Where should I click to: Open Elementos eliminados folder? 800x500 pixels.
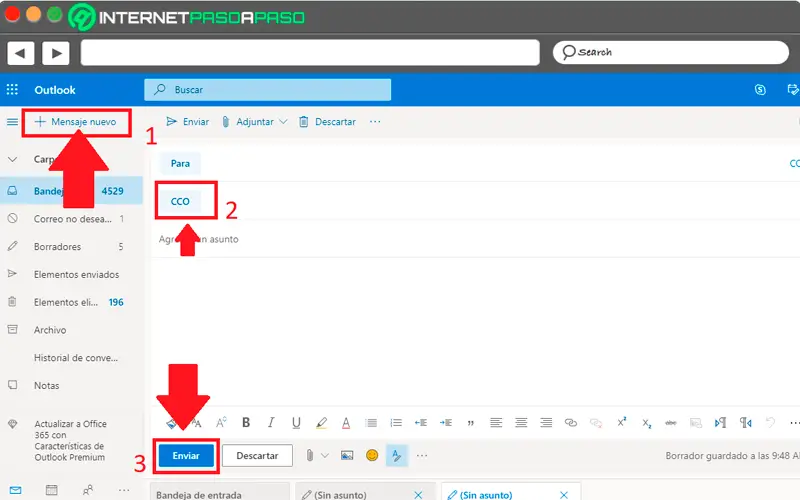(x=71, y=303)
